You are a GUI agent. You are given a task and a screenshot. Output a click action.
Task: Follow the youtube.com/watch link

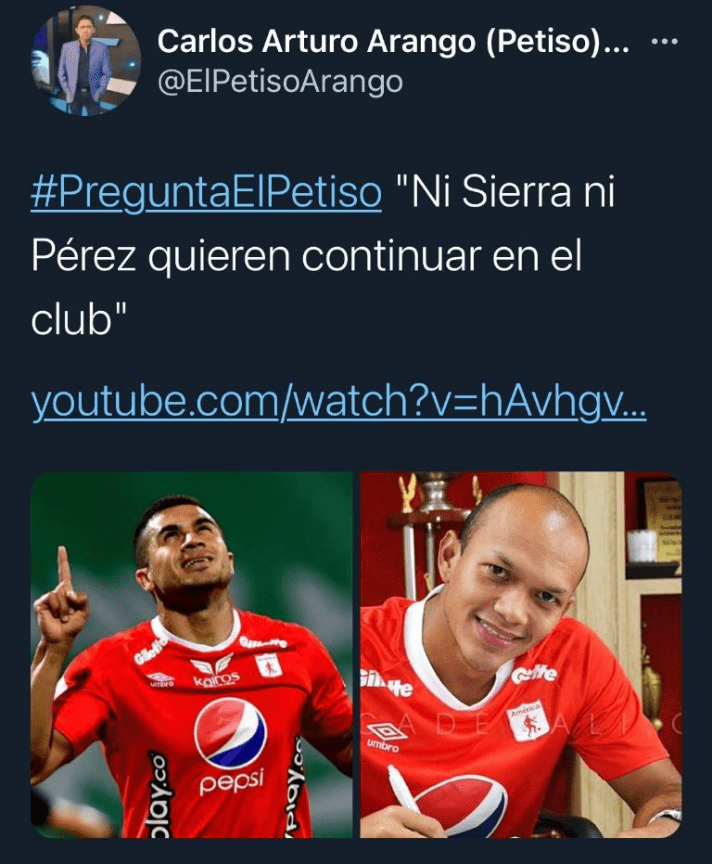[x=338, y=401]
